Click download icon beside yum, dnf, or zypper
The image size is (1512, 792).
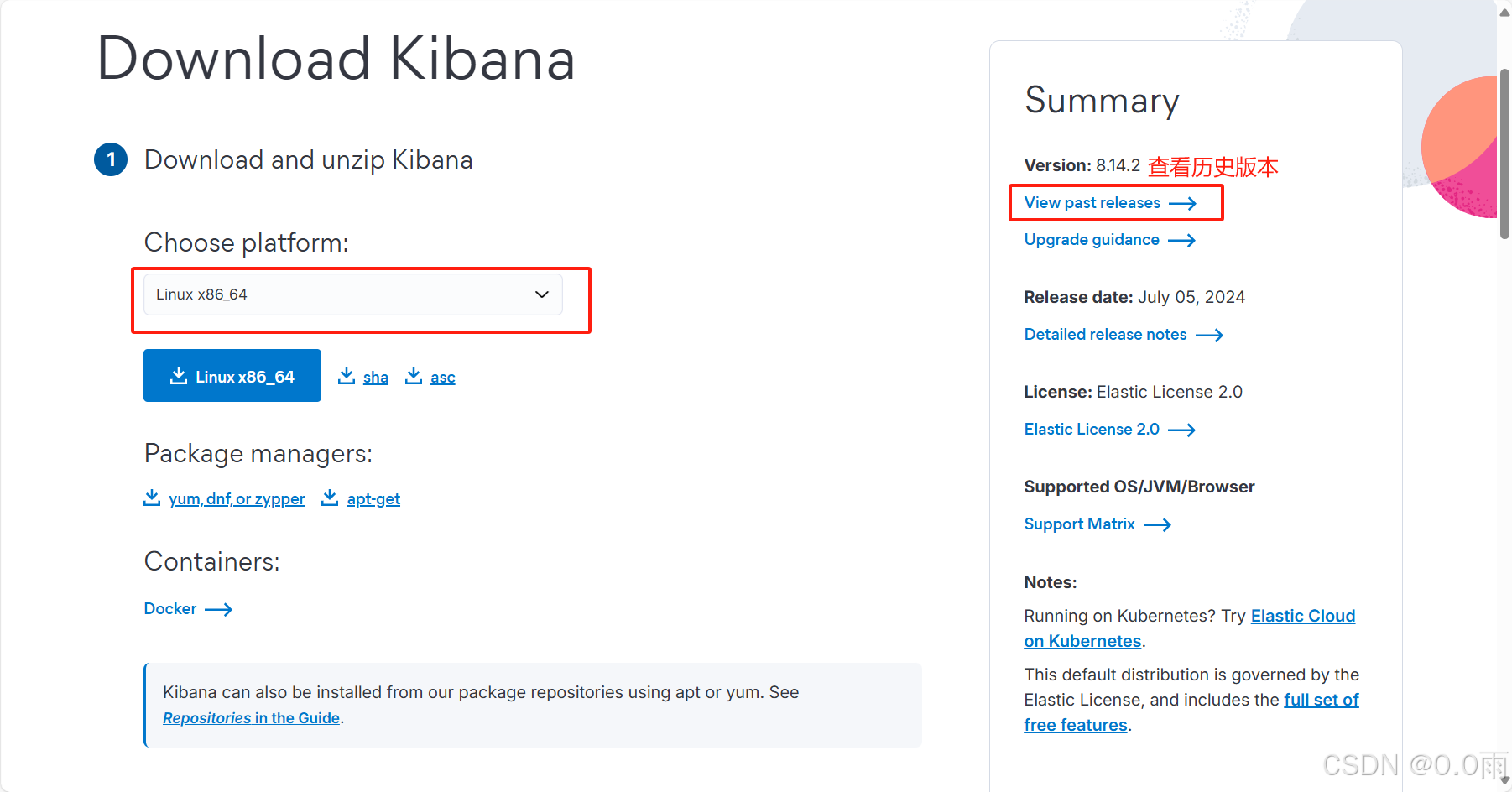(x=152, y=498)
